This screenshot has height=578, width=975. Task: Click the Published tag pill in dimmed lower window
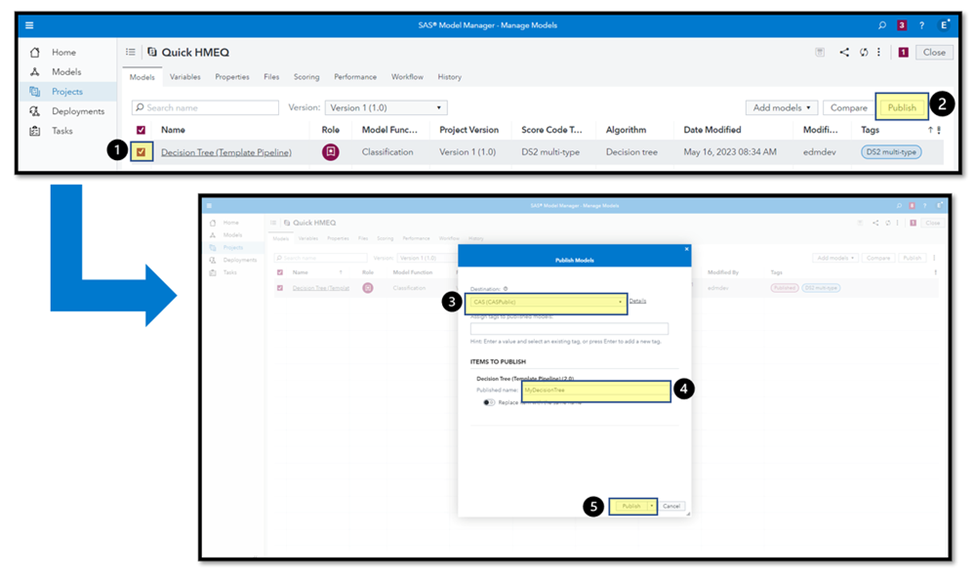(785, 288)
